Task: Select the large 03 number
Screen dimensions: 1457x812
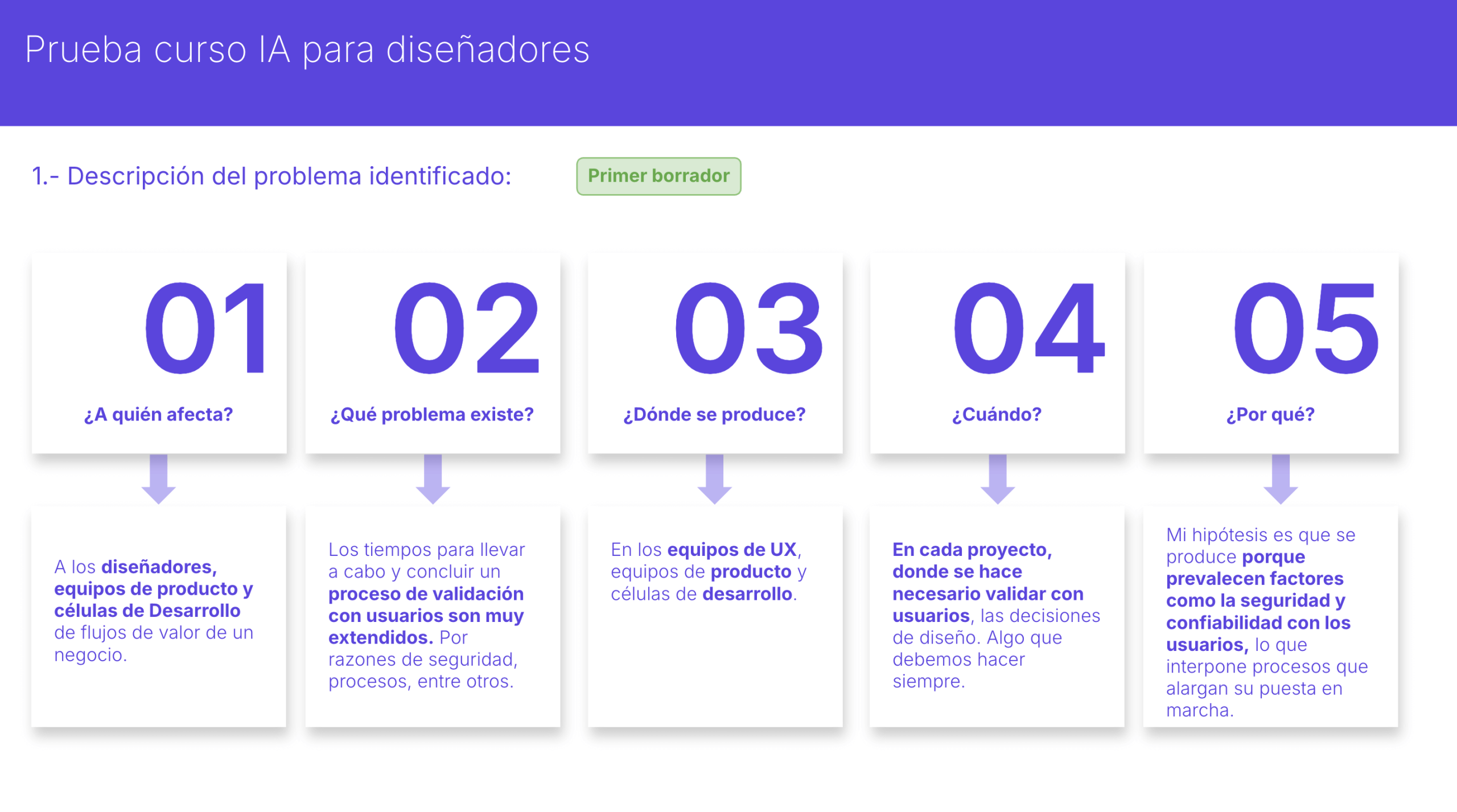Action: pos(748,329)
